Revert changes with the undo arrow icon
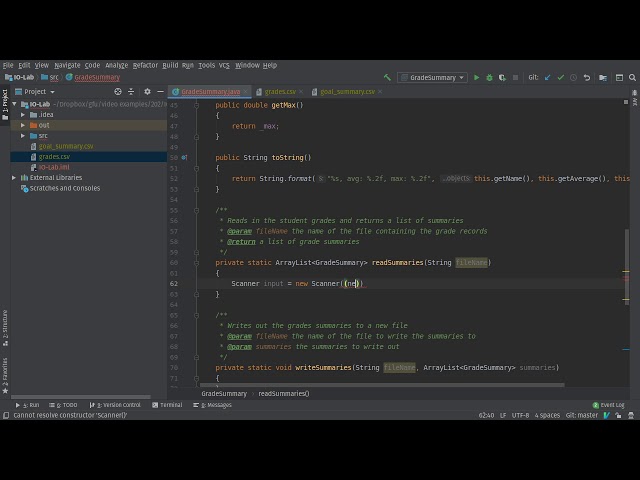 tap(587, 77)
